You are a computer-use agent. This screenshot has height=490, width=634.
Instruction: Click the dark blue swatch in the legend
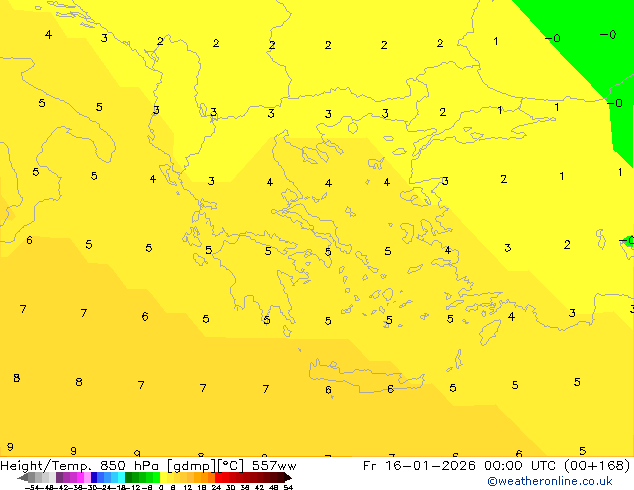94,478
